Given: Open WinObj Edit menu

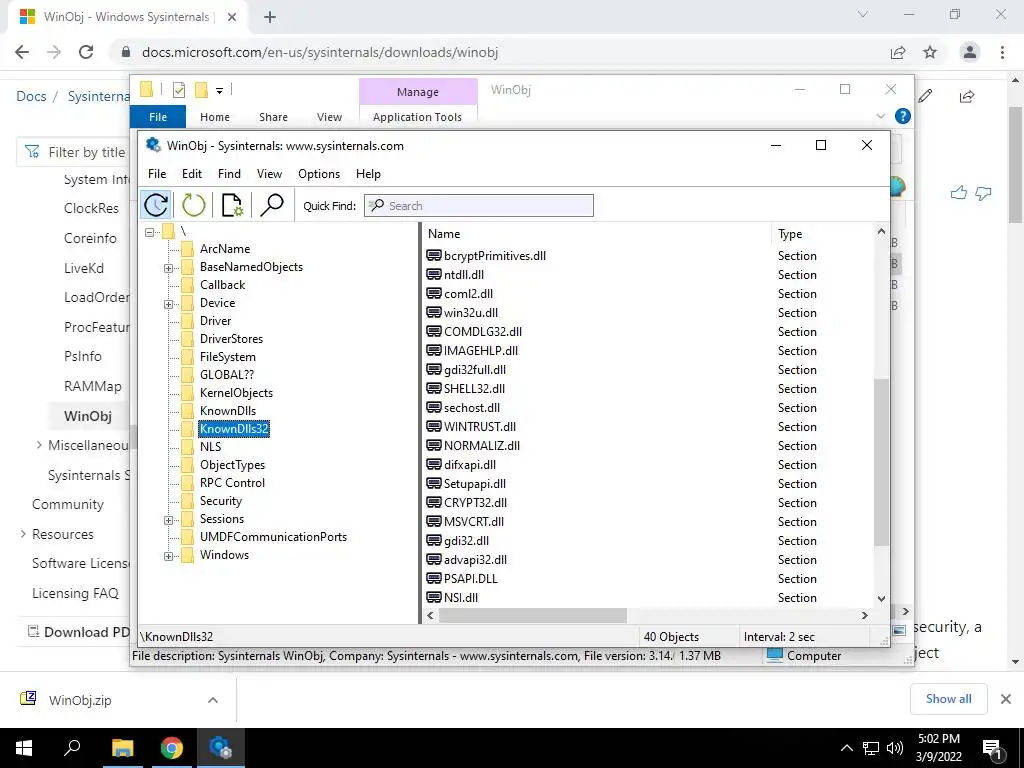Looking at the screenshot, I should (x=191, y=174).
